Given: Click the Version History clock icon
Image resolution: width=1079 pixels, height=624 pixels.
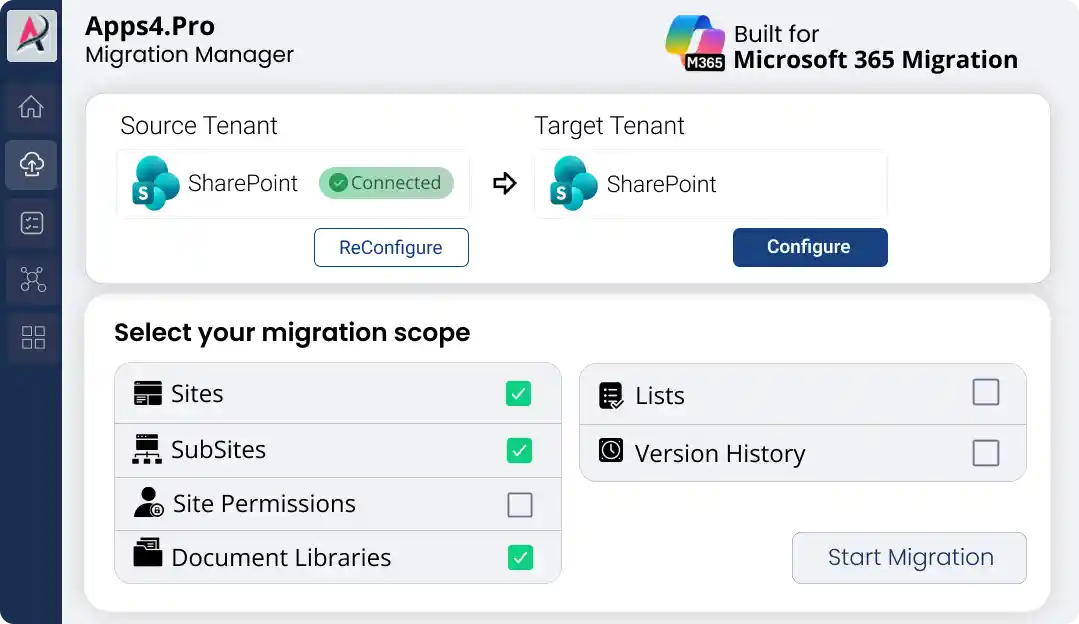Looking at the screenshot, I should pos(610,450).
